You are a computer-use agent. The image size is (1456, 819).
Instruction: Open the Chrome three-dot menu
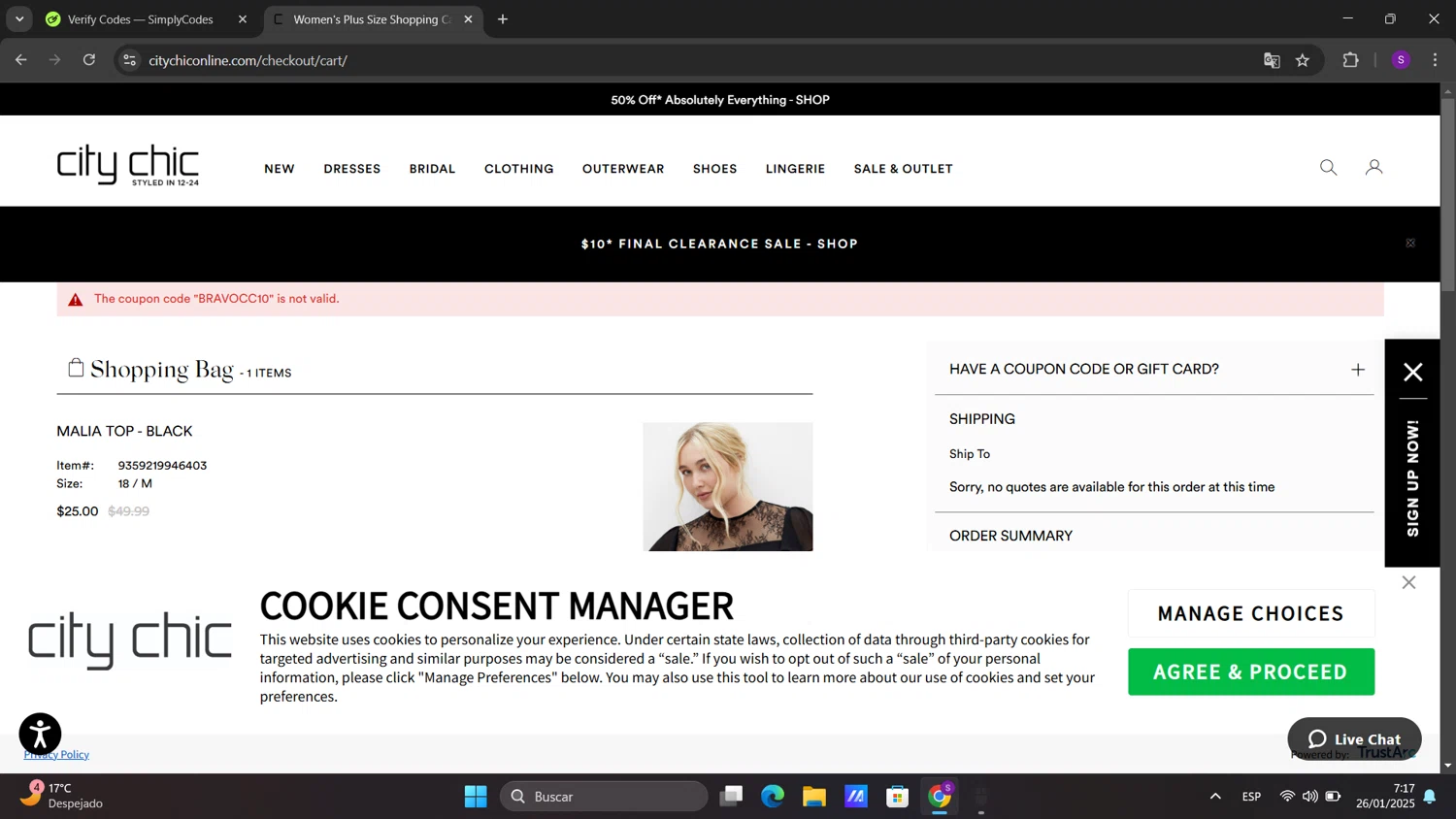coord(1435,60)
